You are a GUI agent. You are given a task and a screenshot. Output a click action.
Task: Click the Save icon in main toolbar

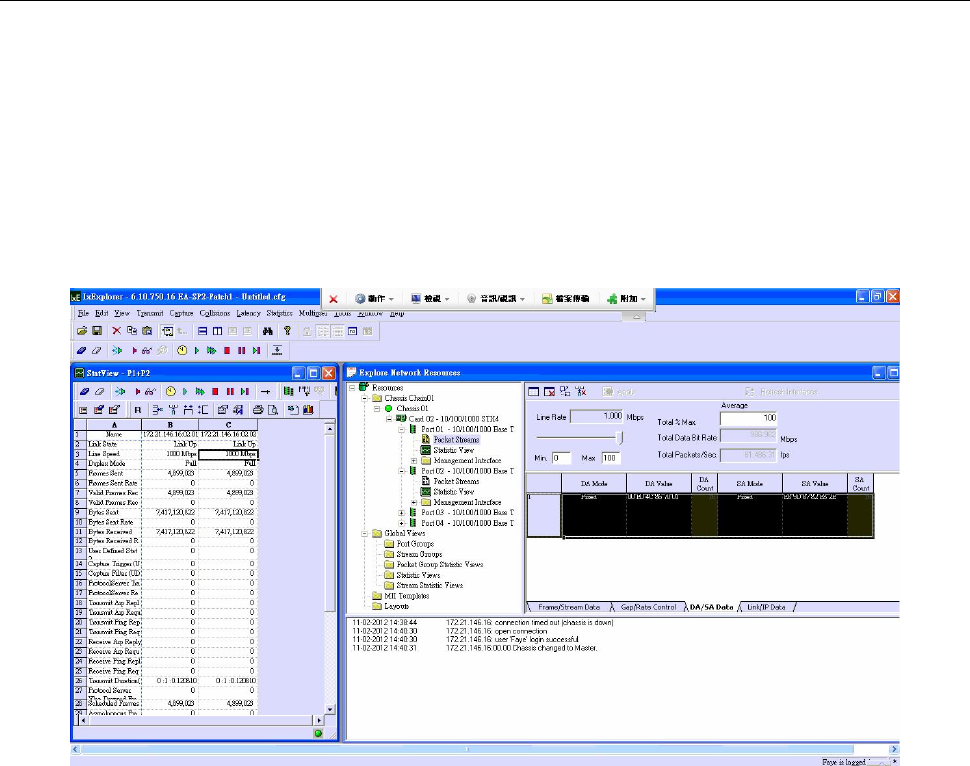pos(97,330)
